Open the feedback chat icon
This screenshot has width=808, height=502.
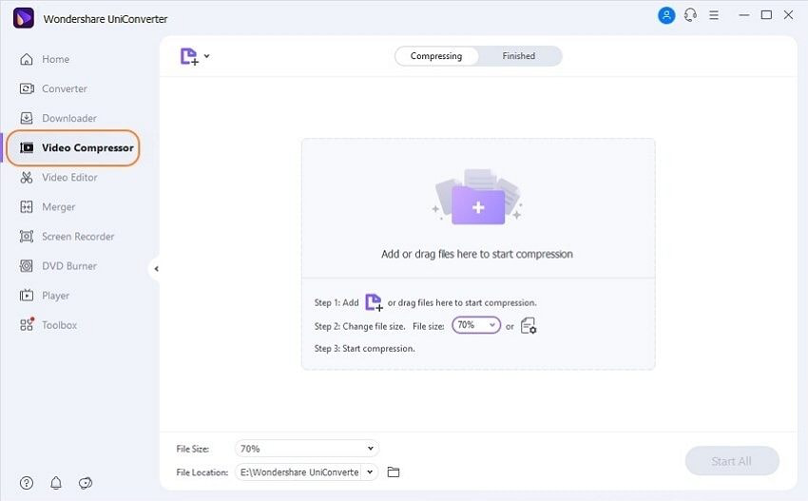pyautogui.click(x=86, y=483)
